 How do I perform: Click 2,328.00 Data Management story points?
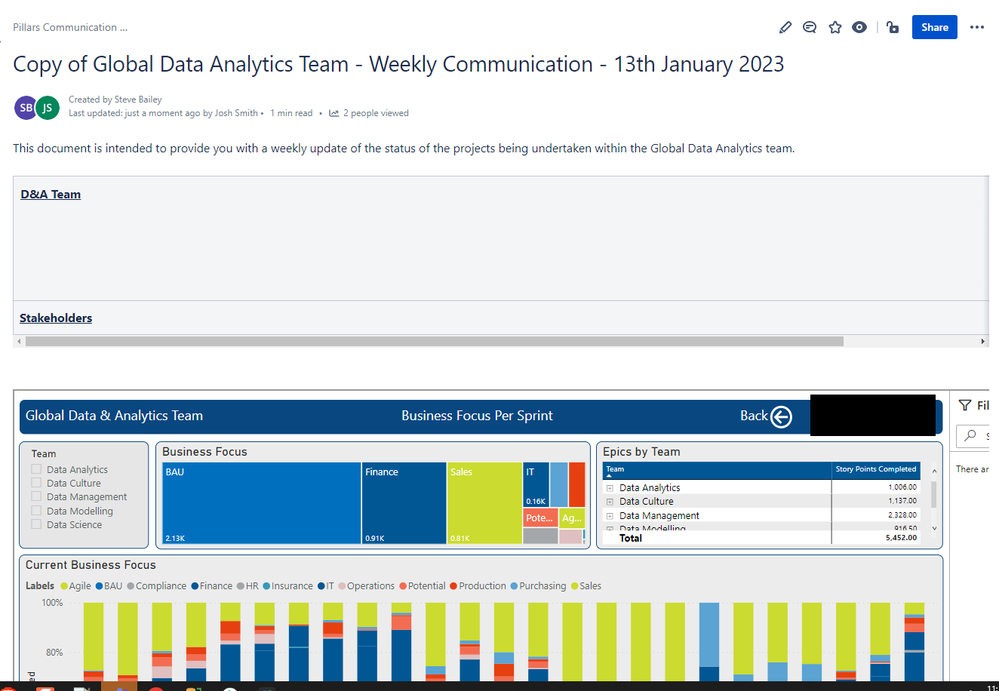coord(902,515)
